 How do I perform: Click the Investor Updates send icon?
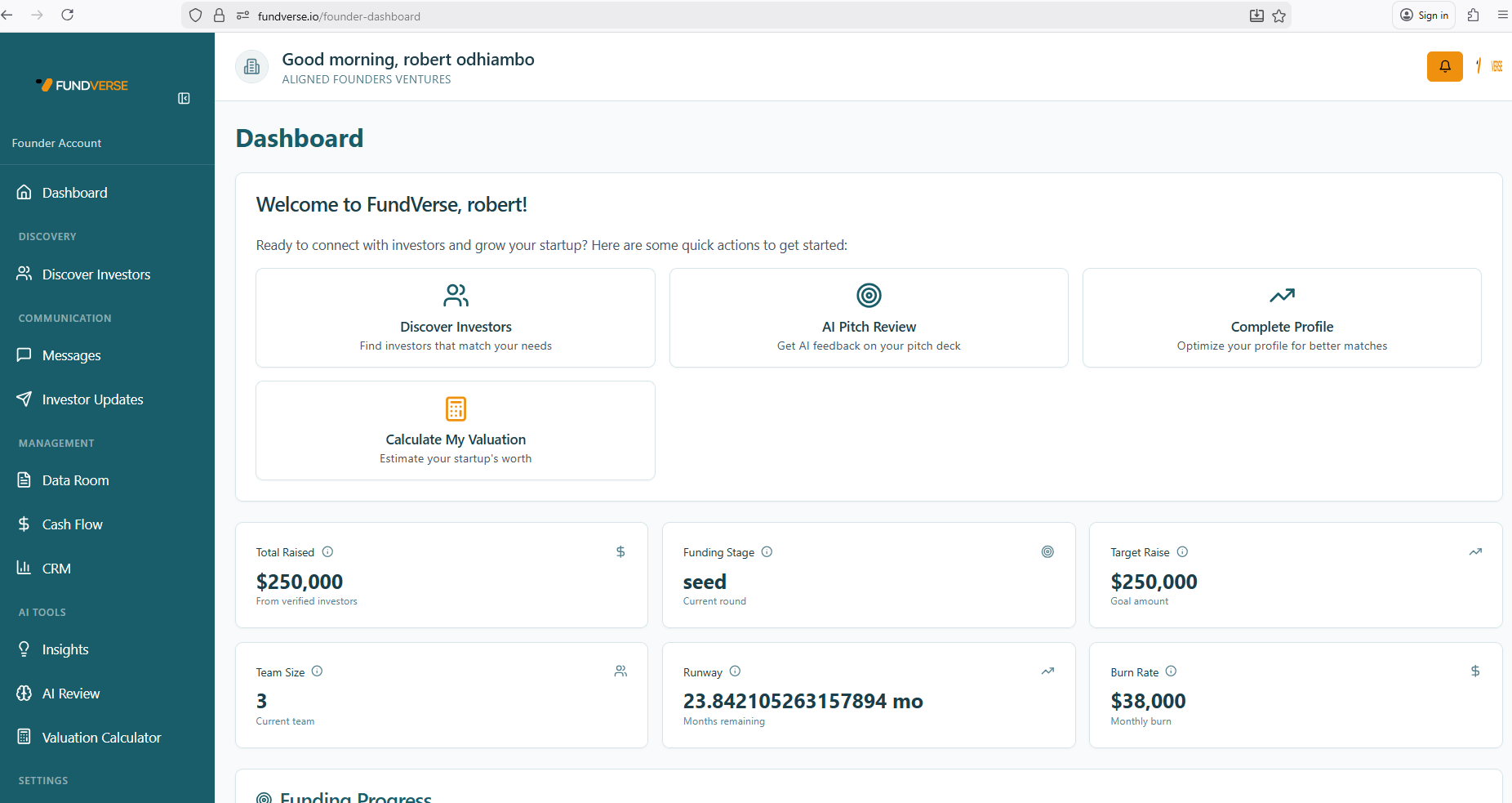(24, 399)
